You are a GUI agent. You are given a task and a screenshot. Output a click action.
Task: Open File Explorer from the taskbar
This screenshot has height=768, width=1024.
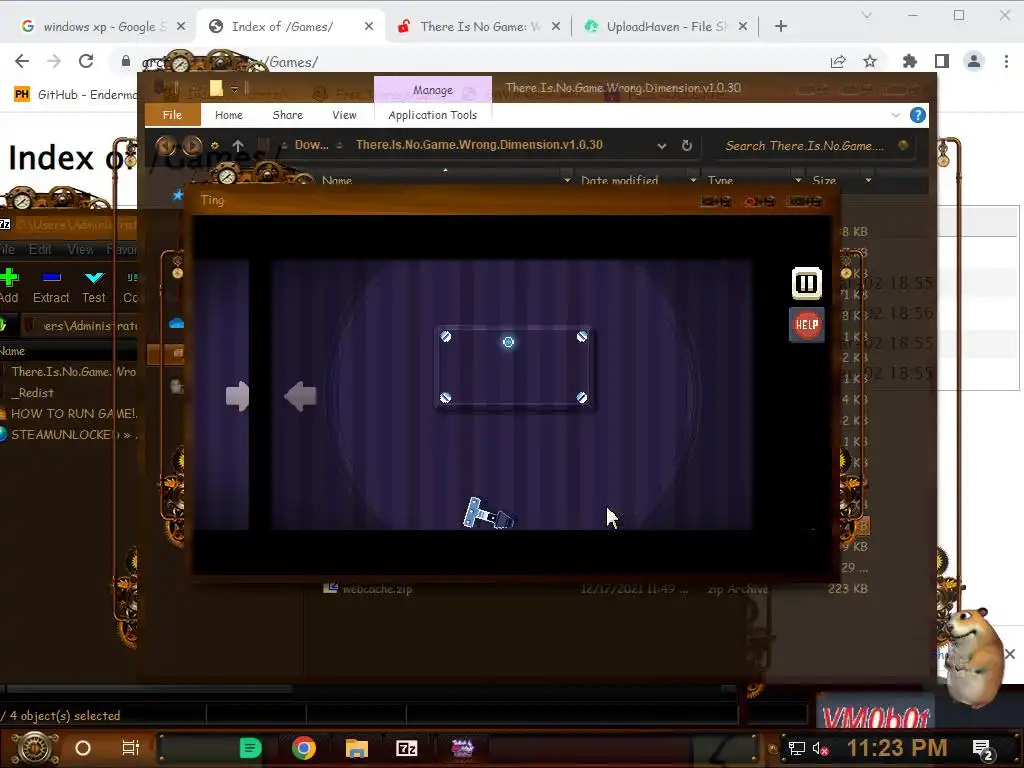point(357,748)
